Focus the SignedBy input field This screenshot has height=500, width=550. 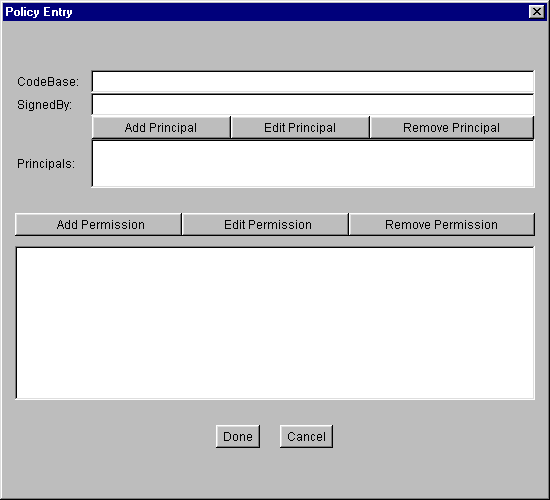pos(313,104)
